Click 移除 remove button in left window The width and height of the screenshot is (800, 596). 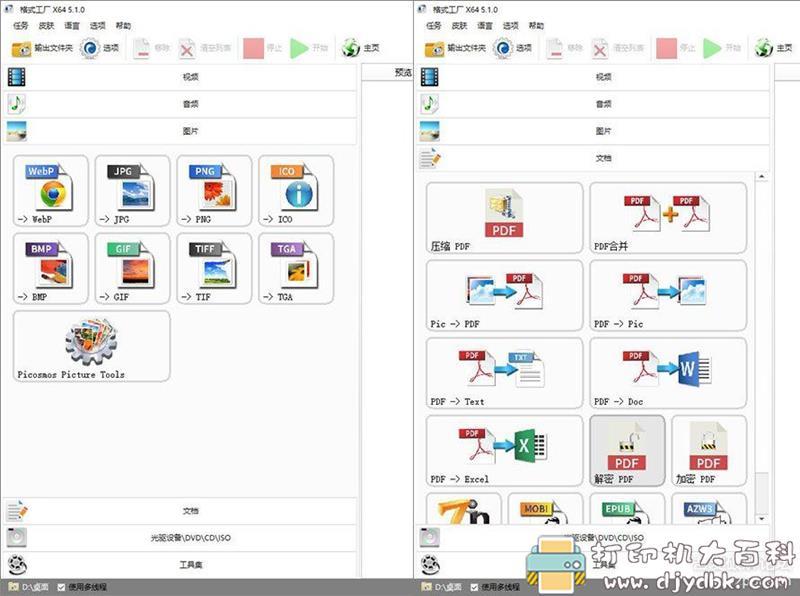151,48
